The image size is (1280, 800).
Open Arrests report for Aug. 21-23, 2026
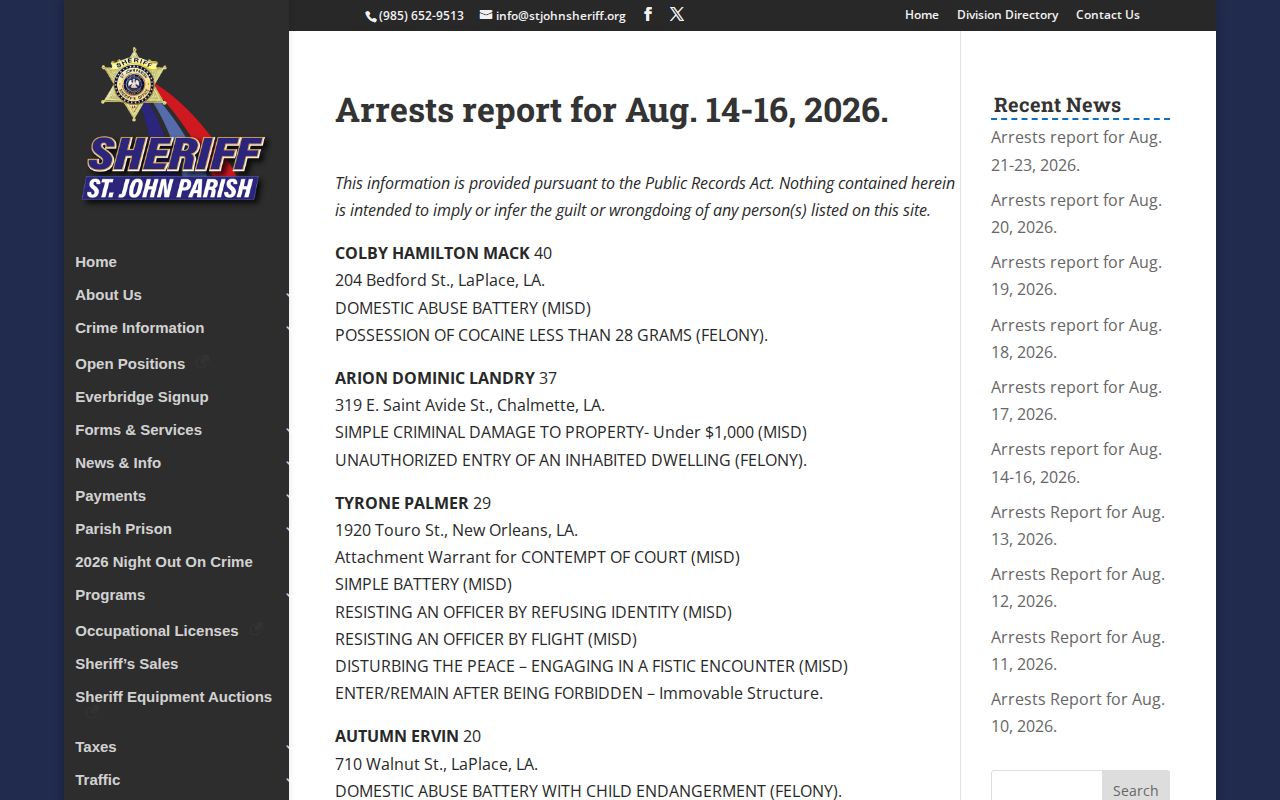coord(1076,151)
